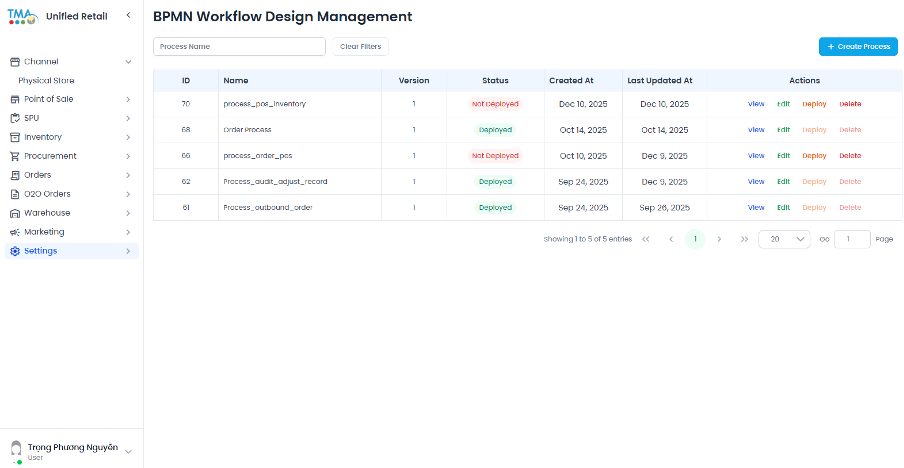Open the user profile dropdown menu

[128, 451]
